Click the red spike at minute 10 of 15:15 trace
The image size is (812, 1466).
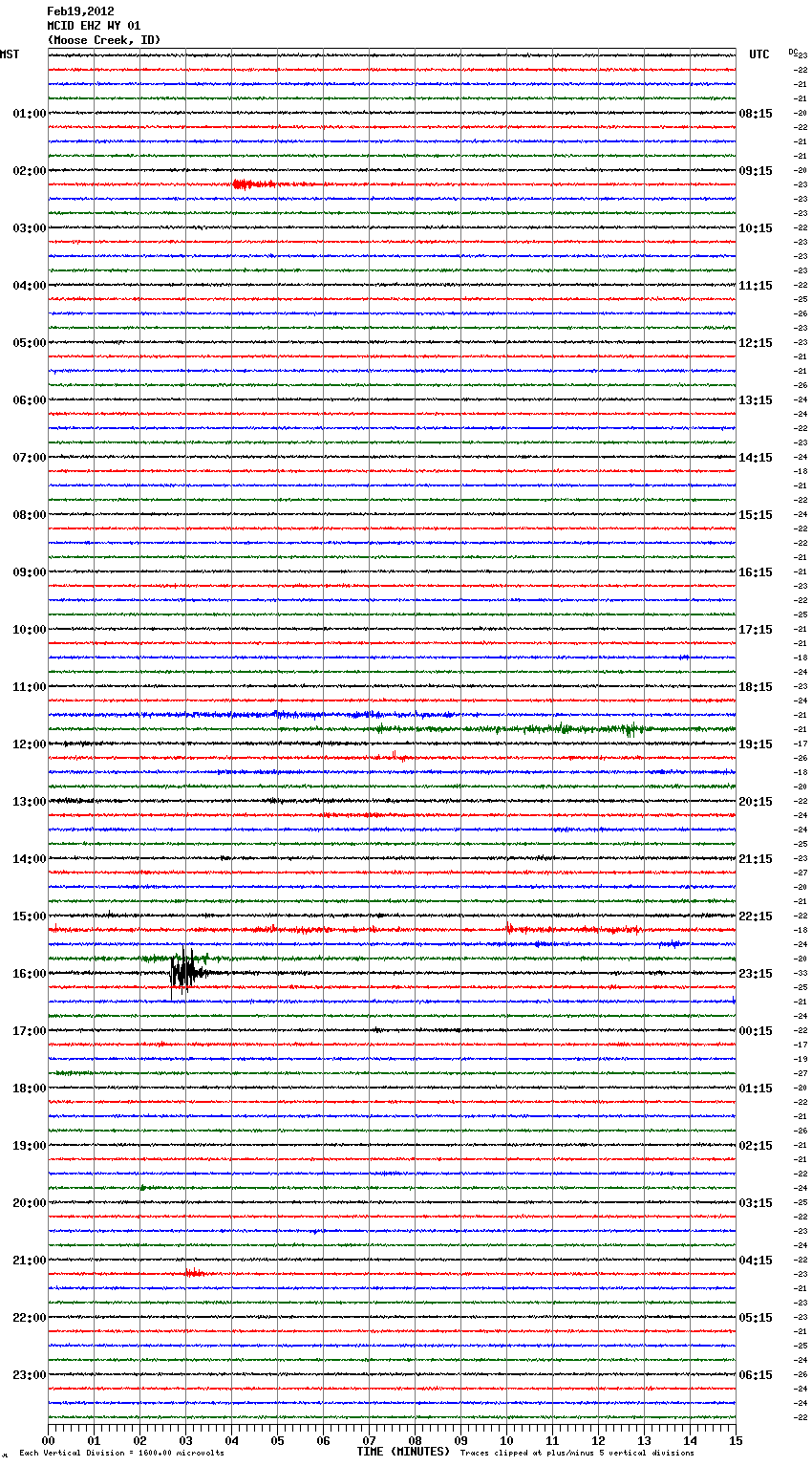pyautogui.click(x=509, y=928)
